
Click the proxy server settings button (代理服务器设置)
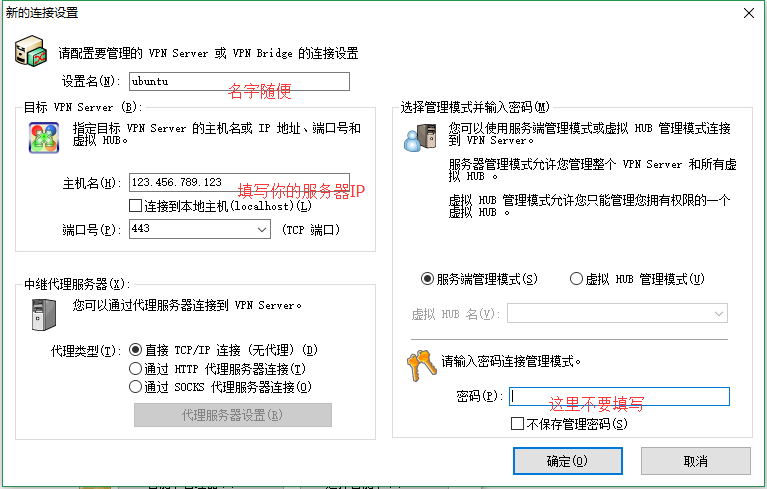pyautogui.click(x=233, y=415)
